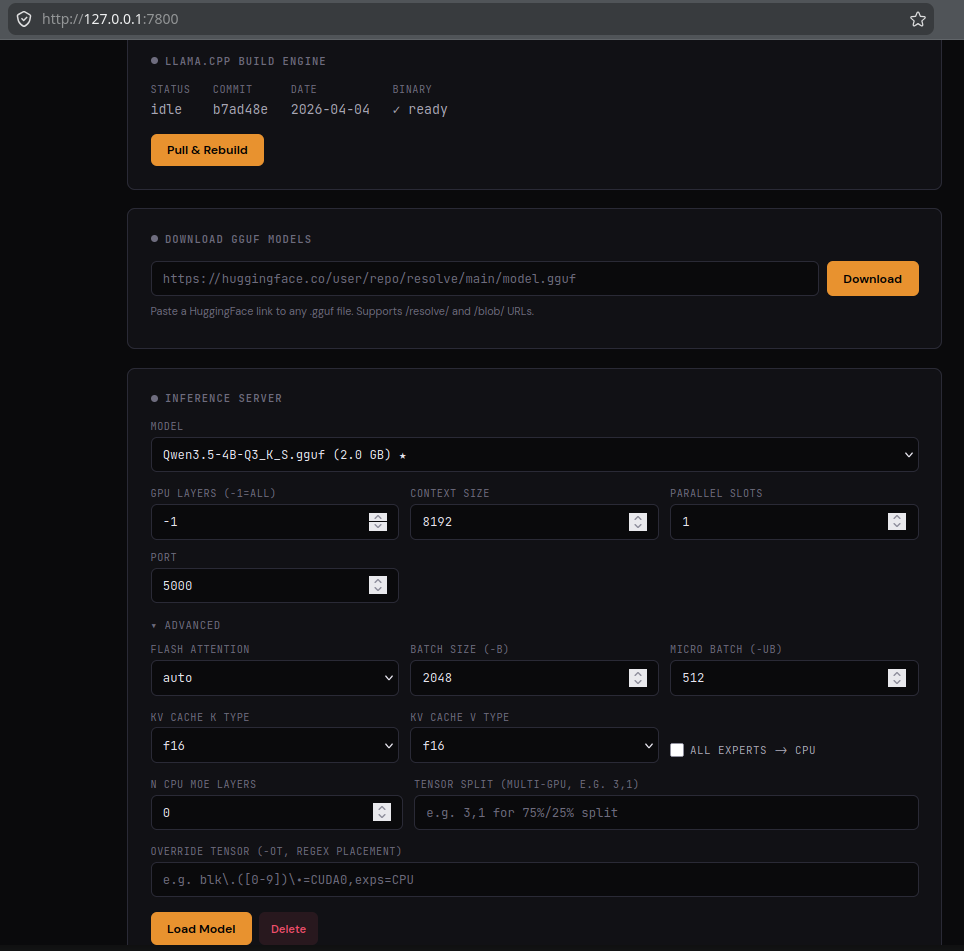Increase GPU Layers with the up stepper
964x951 pixels.
(x=377, y=517)
